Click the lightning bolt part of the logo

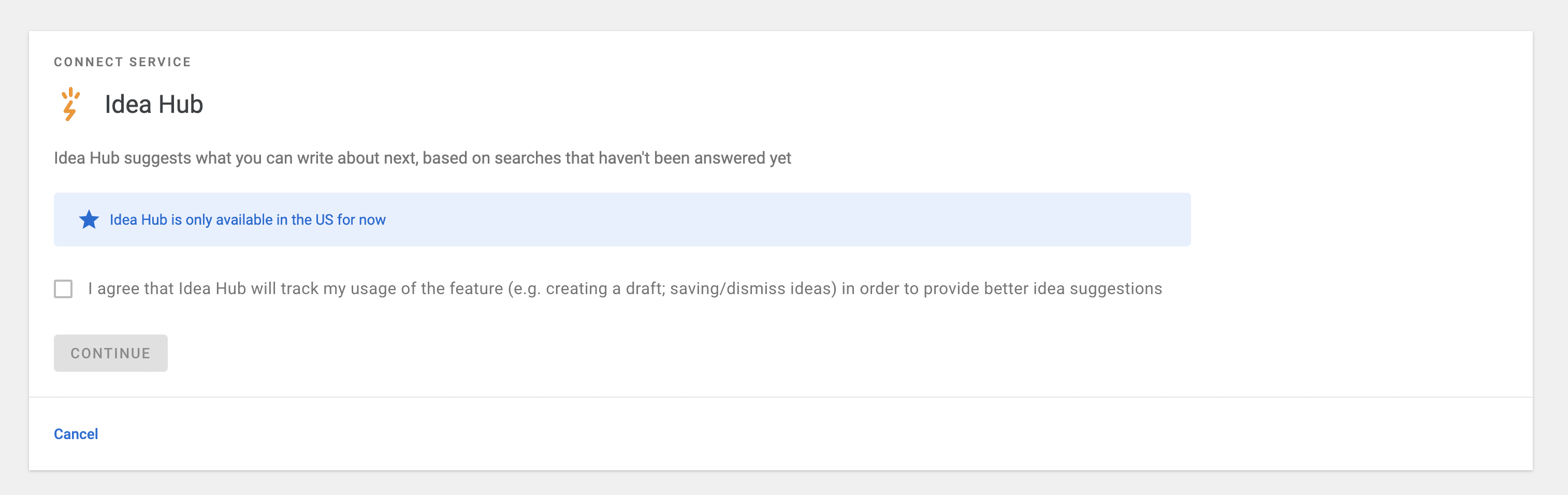tap(70, 111)
